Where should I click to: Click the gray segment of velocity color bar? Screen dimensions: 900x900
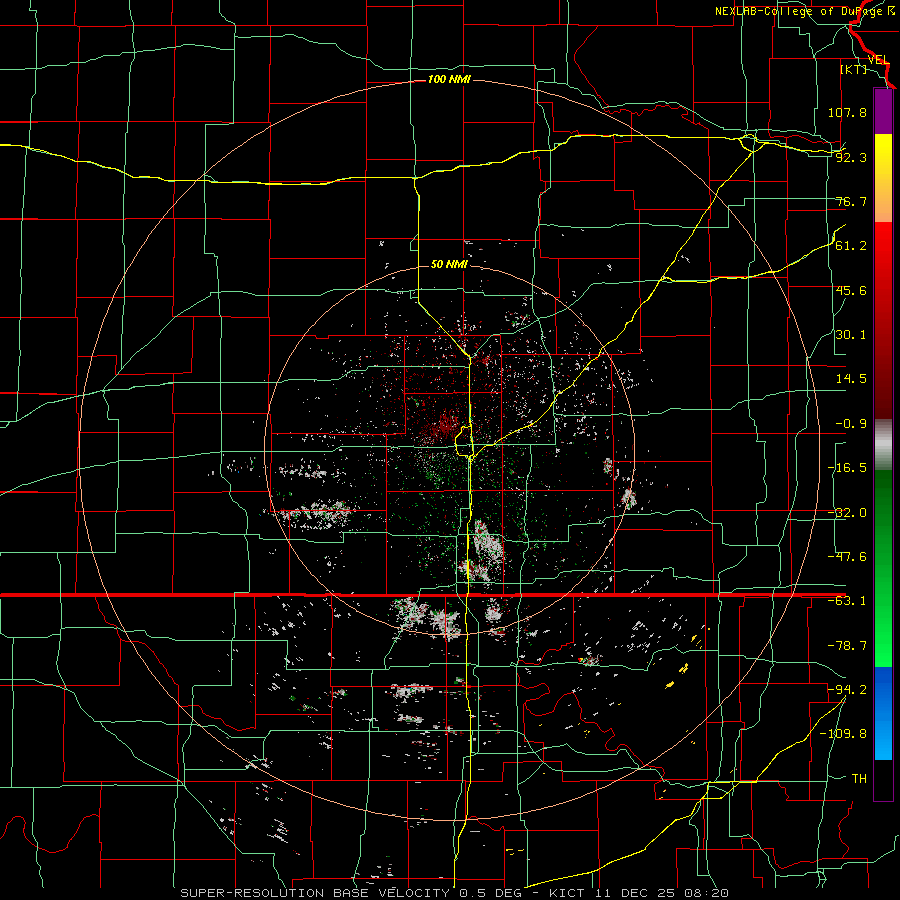883,445
